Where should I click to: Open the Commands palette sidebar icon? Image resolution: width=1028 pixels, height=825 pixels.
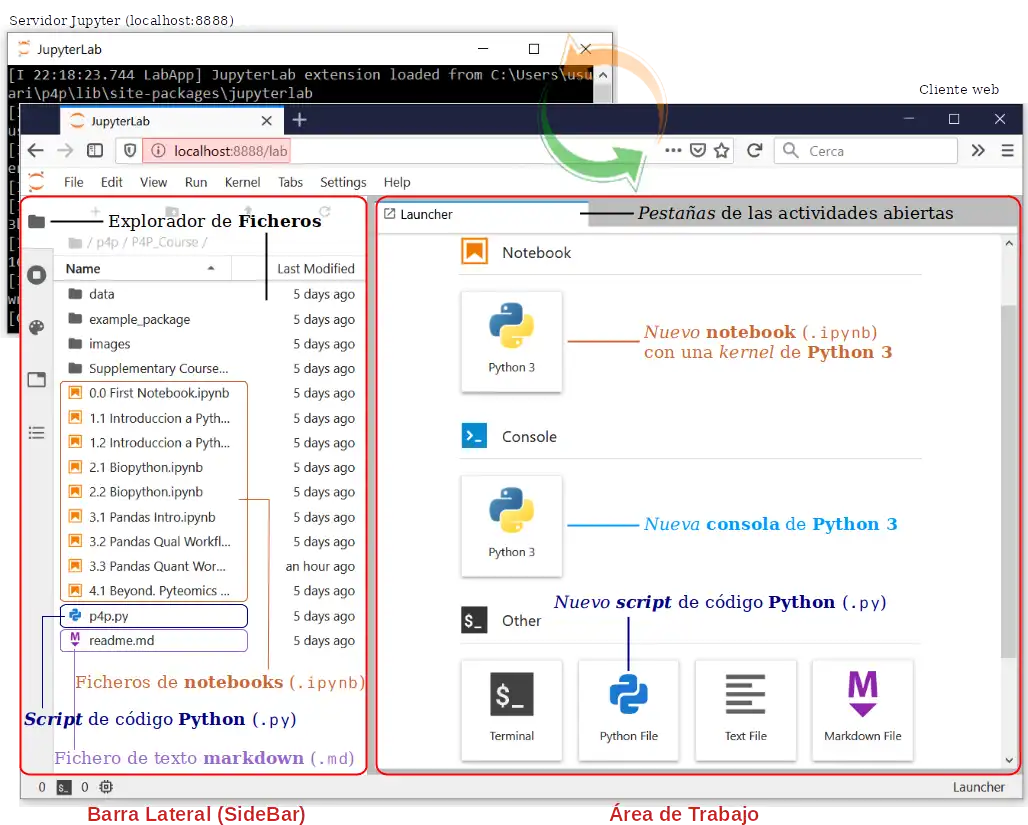coord(37,327)
